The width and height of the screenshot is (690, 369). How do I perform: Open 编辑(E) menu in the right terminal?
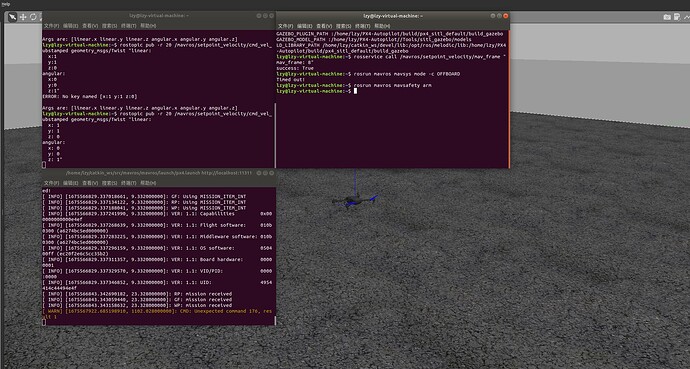pyautogui.click(x=305, y=26)
